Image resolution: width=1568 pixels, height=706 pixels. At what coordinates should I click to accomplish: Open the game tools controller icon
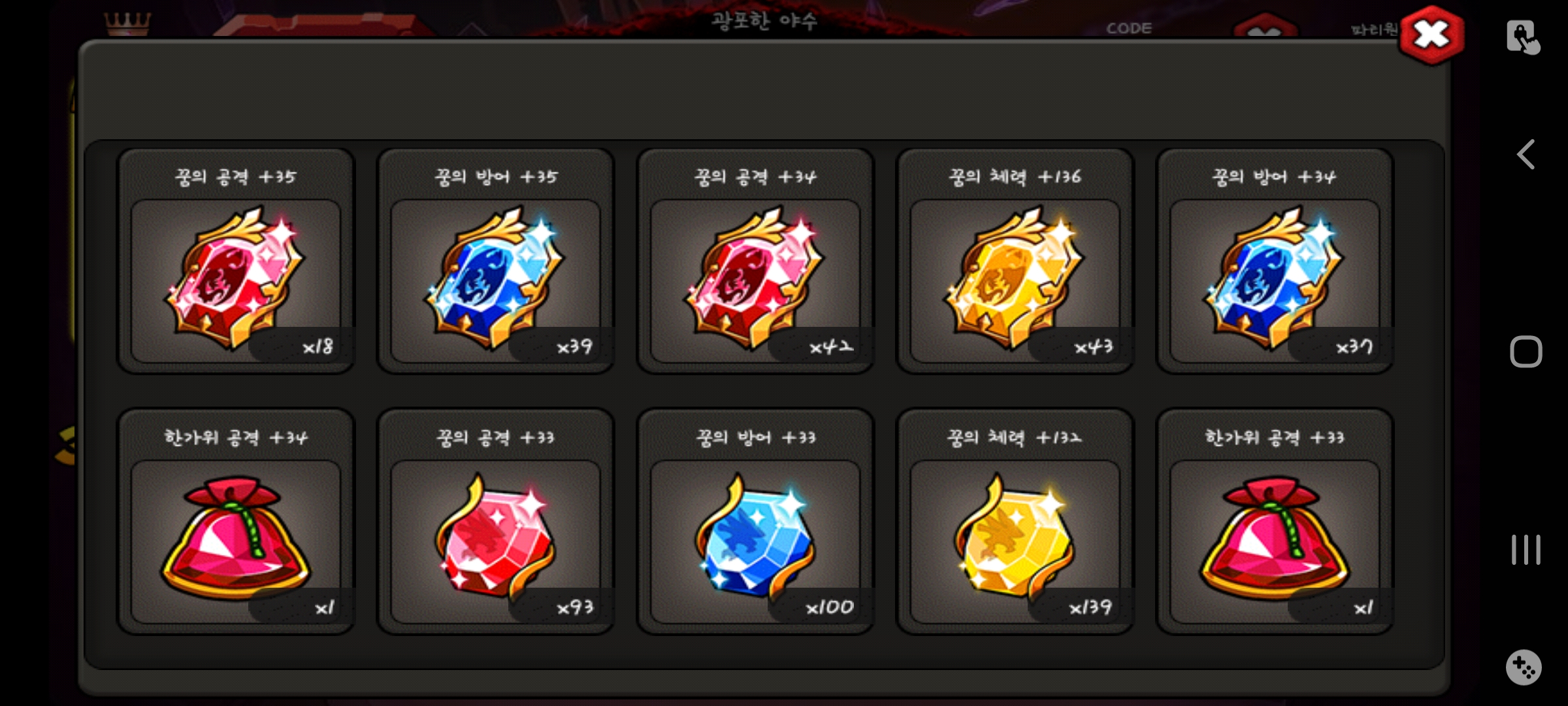tap(1524, 667)
